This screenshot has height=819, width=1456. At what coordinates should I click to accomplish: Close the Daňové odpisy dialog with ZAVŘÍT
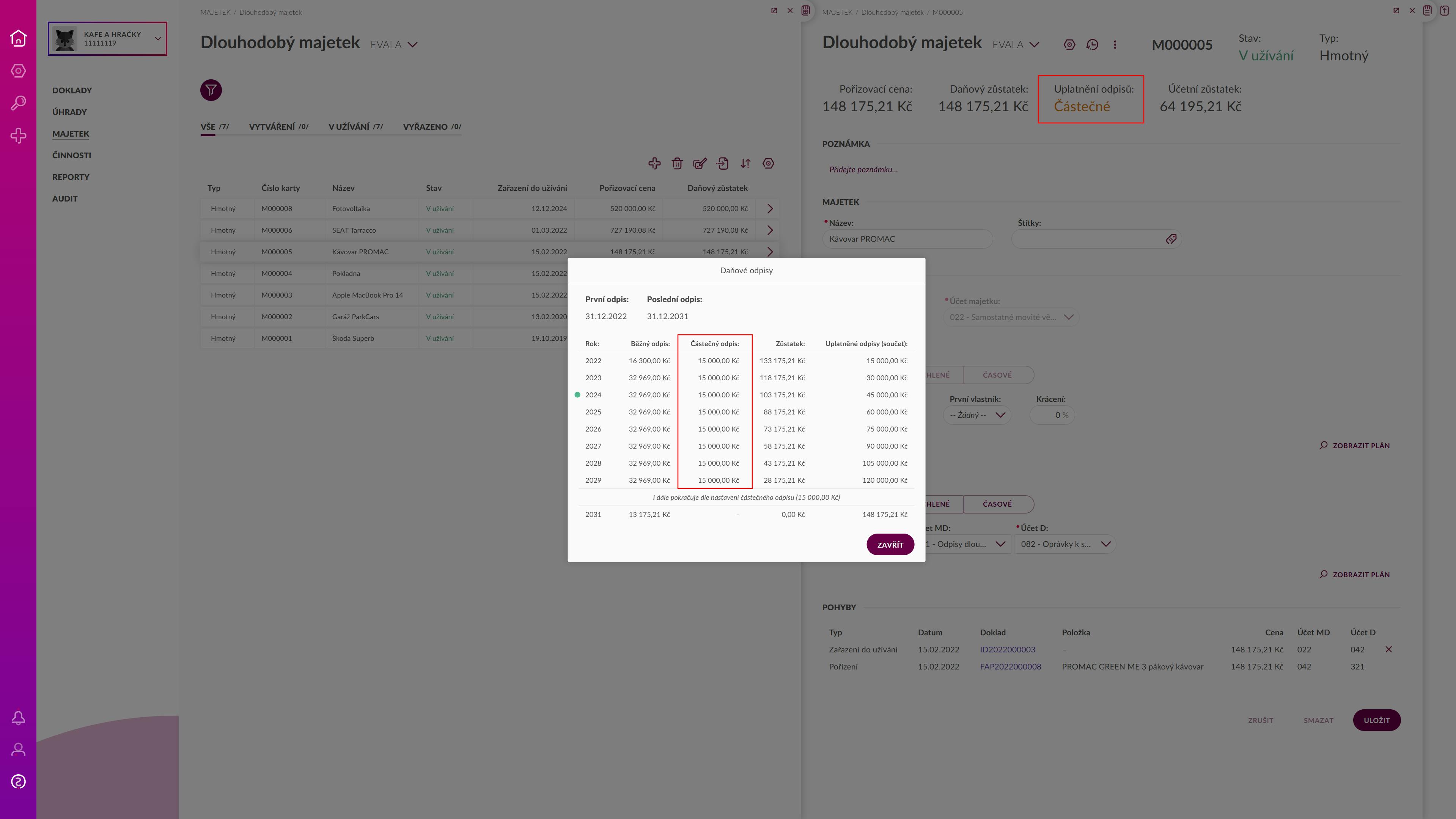890,545
